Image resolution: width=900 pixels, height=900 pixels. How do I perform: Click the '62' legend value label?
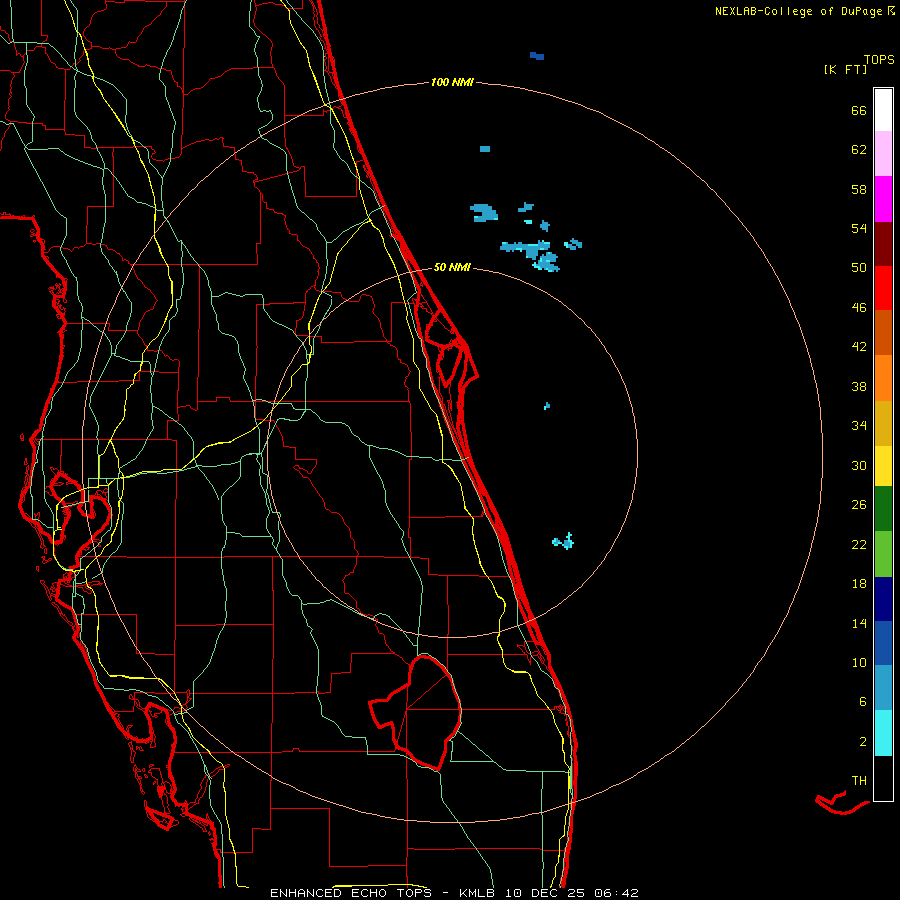859,150
